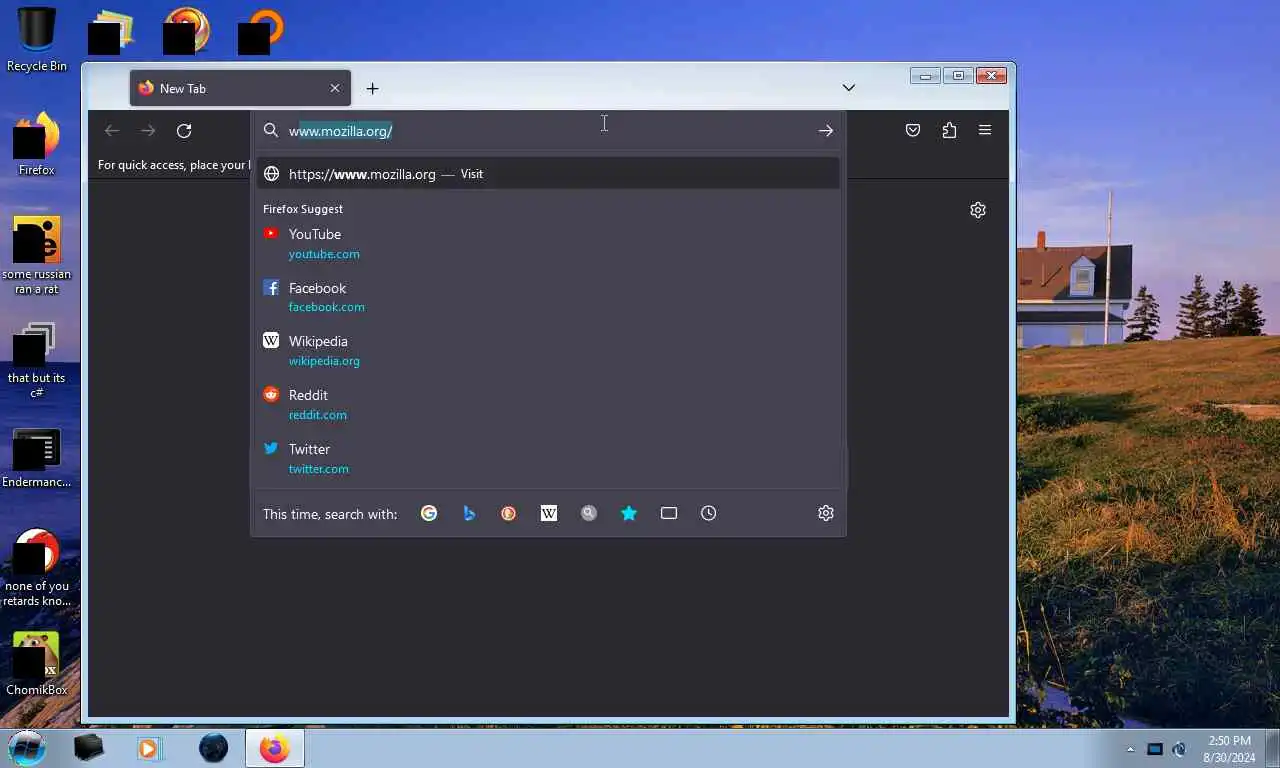Viewport: 1280px width, 768px height.
Task: Open the Recycle Bin desktop icon
Action: tap(37, 40)
